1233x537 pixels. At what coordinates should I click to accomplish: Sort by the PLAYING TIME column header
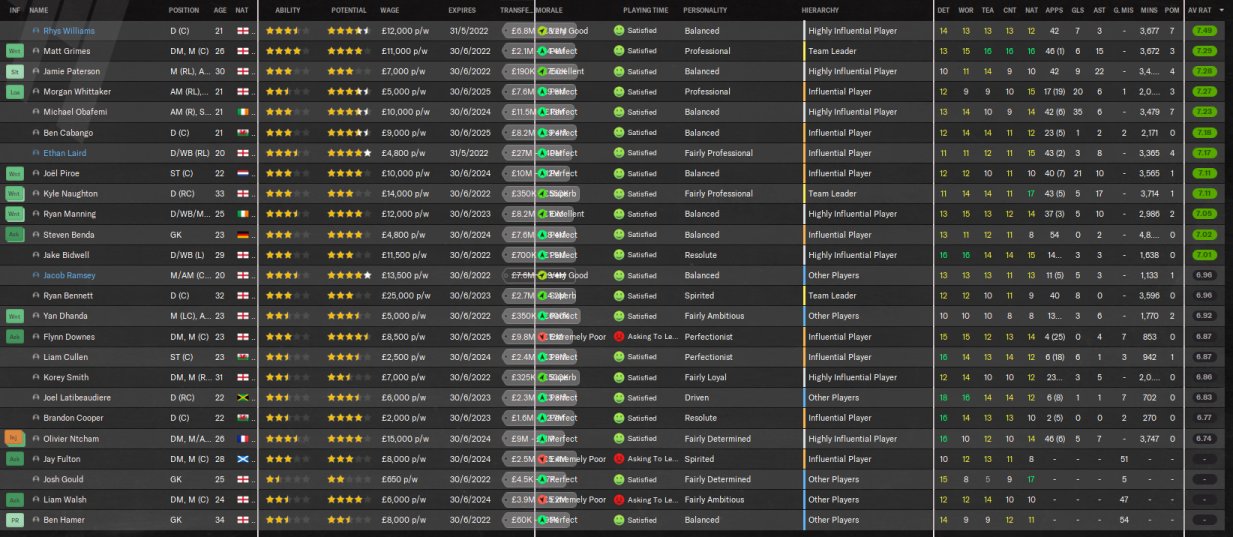(x=645, y=10)
